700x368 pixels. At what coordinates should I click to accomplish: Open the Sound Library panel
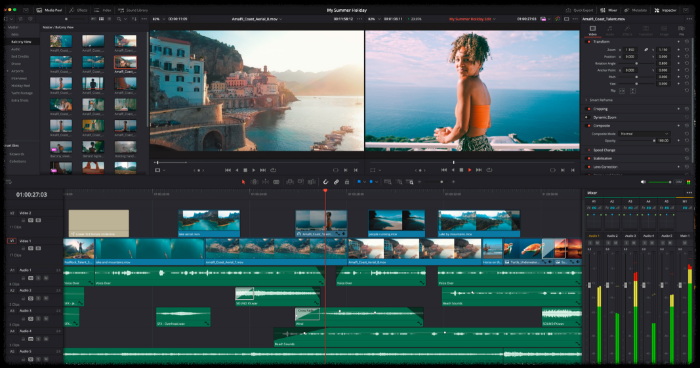click(x=133, y=10)
